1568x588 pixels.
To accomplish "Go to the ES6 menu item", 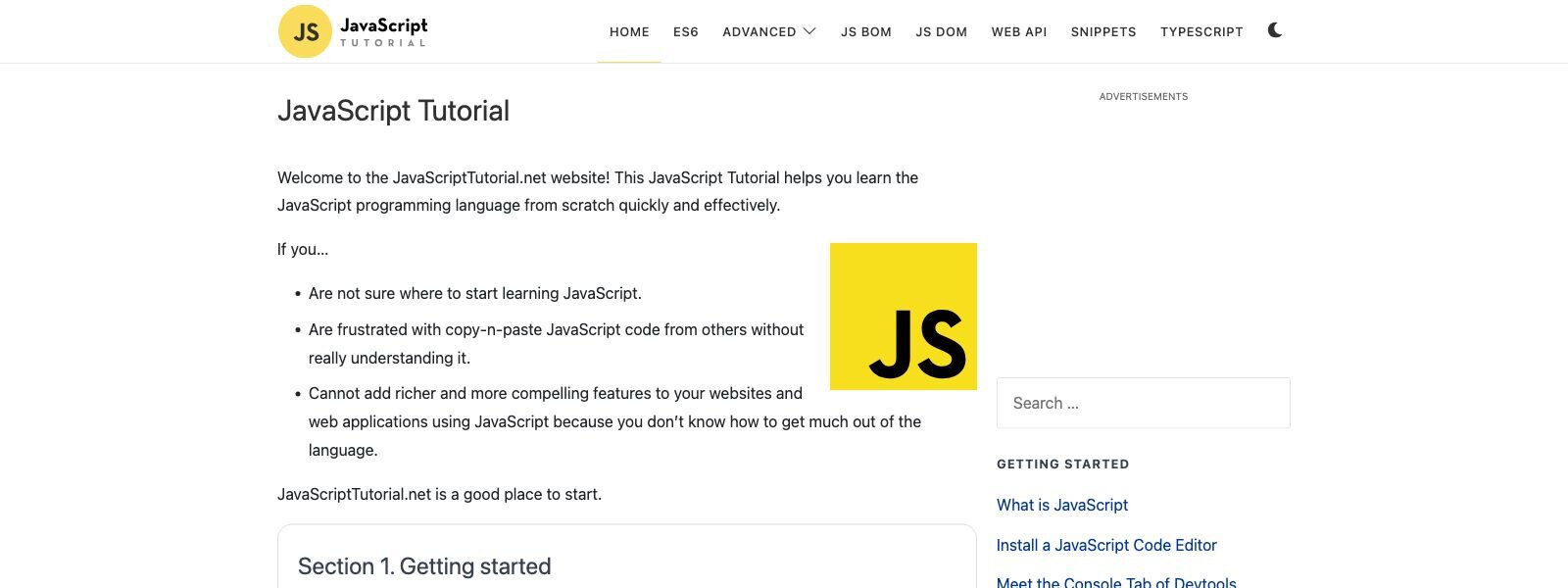I will pyautogui.click(x=686, y=31).
